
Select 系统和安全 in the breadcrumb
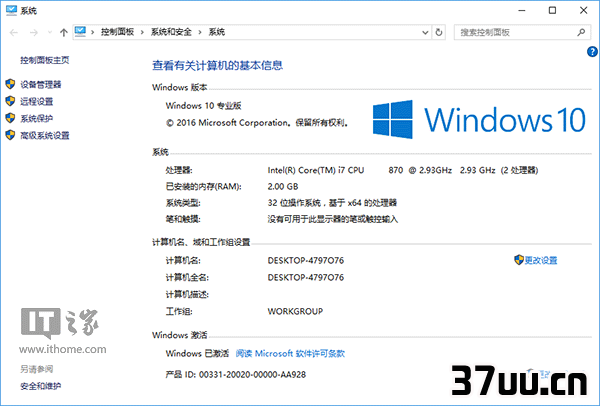[171, 32]
